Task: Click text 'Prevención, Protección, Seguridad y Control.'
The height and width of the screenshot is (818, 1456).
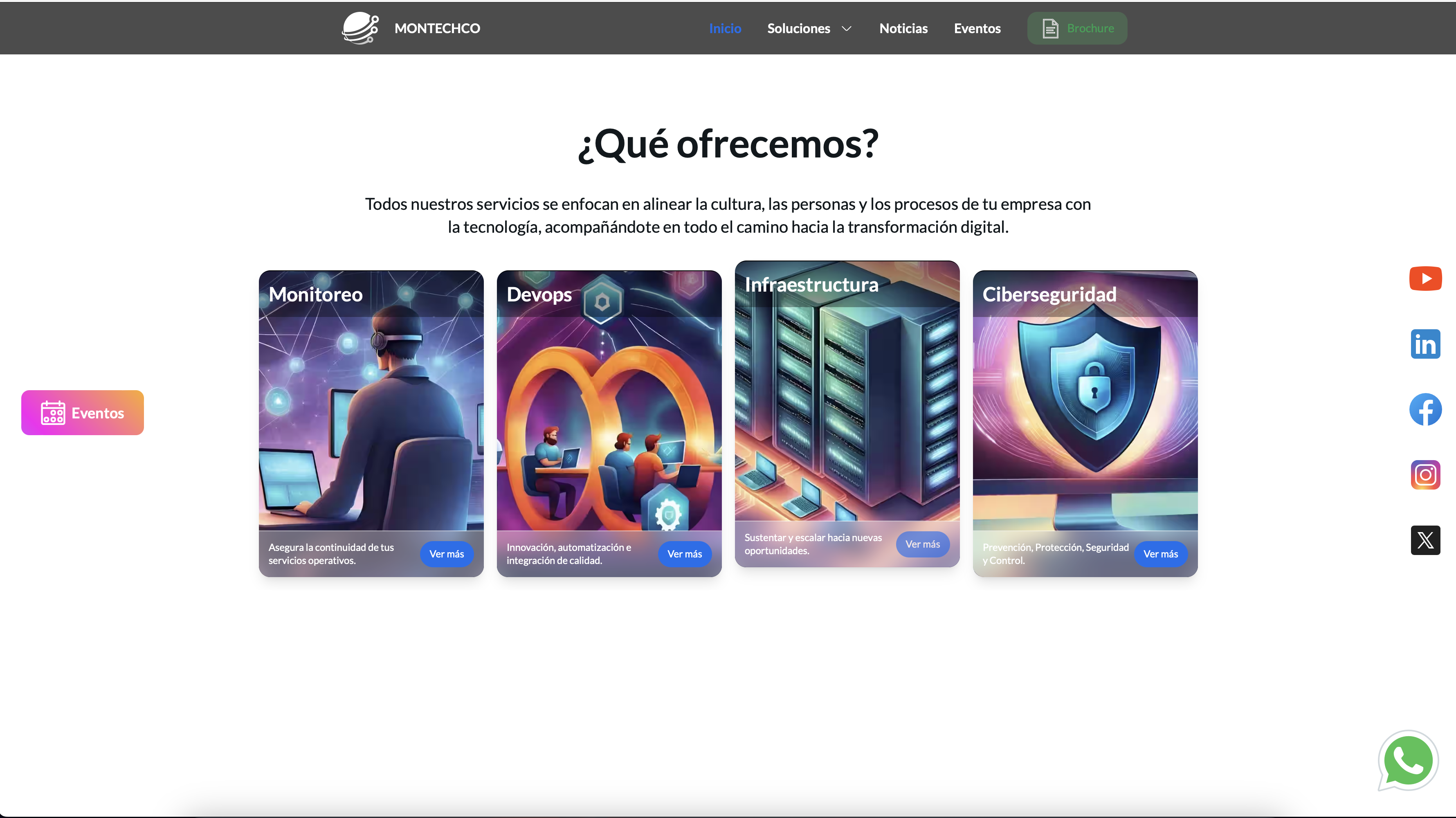Action: [x=1055, y=554]
